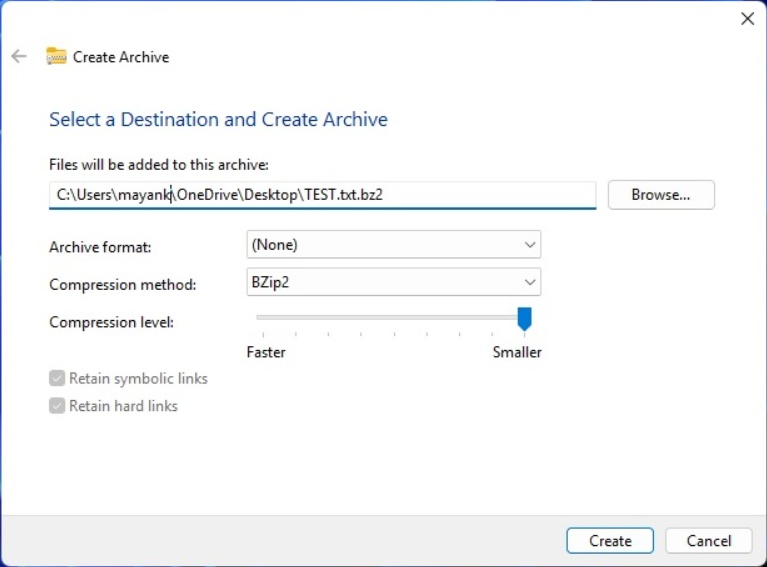Click the compression level slider handle
Viewport: 767px width, 567px height.
[x=524, y=319]
